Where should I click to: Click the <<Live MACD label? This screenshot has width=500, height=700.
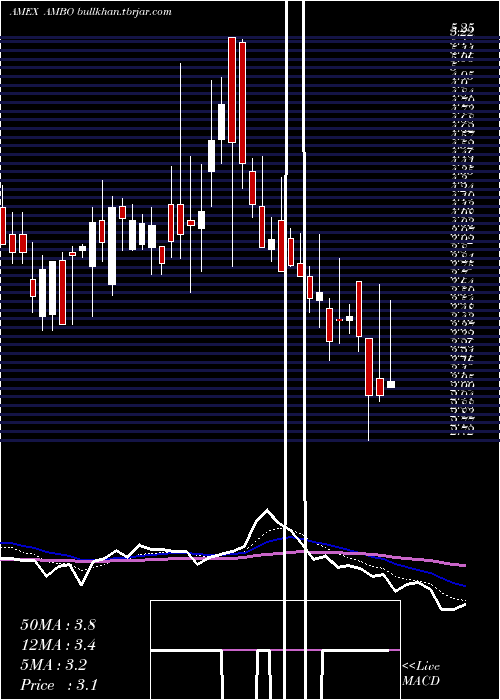coord(421,674)
